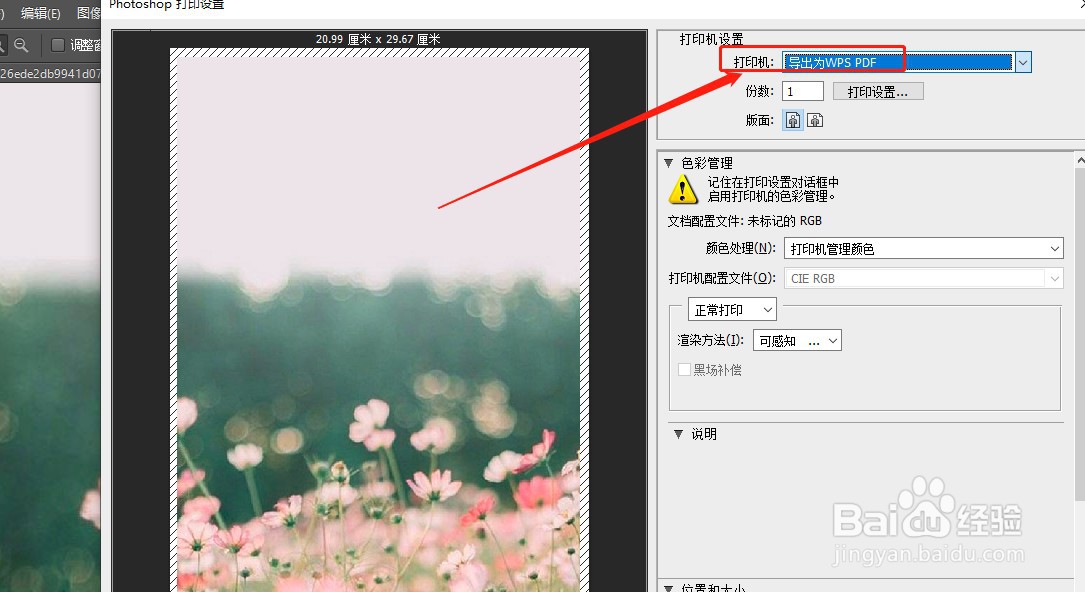Click the yellow warning icon in 色彩管理
The height and width of the screenshot is (592, 1085).
pos(683,189)
